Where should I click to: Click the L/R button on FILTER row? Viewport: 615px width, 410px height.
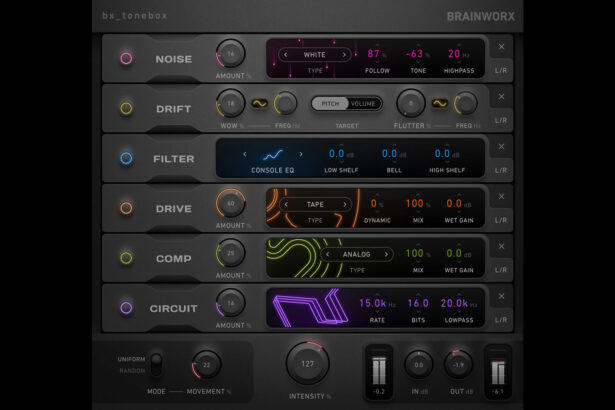point(501,170)
